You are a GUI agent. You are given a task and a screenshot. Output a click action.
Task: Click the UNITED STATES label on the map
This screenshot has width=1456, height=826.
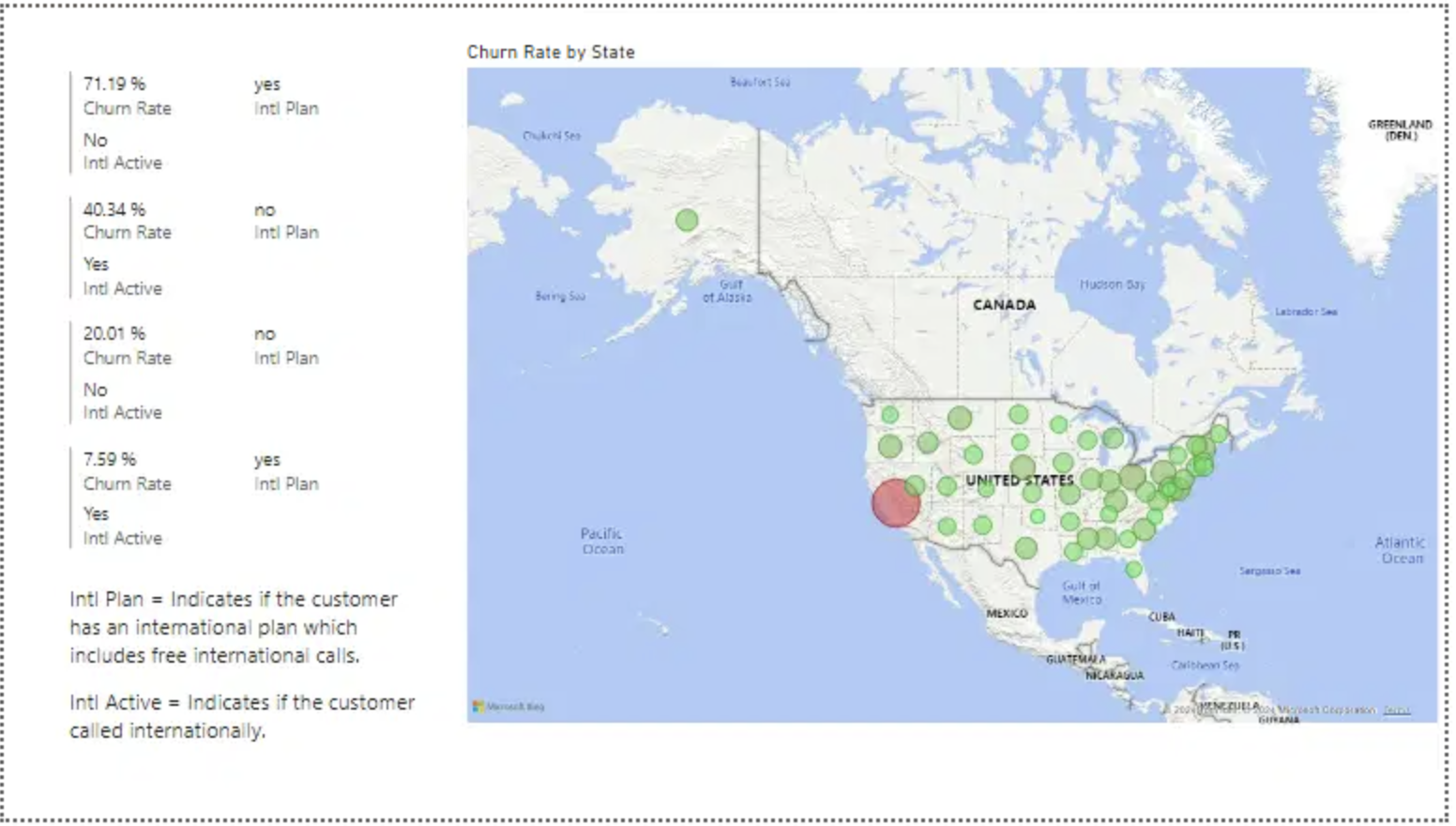pyautogui.click(x=1020, y=480)
